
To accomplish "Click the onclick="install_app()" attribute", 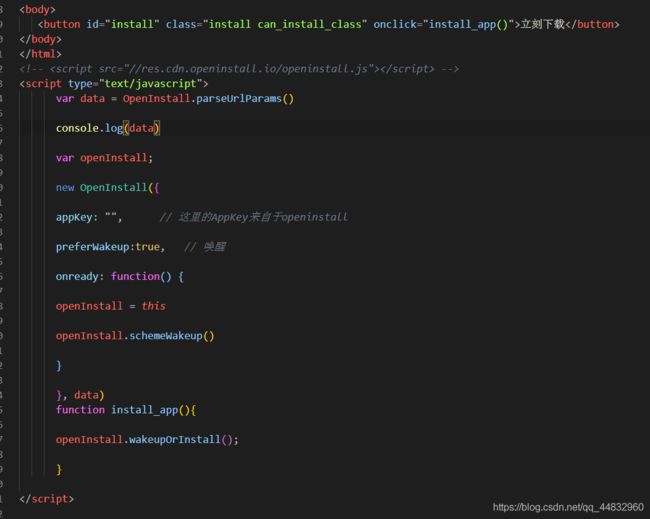I will (x=444, y=24).
